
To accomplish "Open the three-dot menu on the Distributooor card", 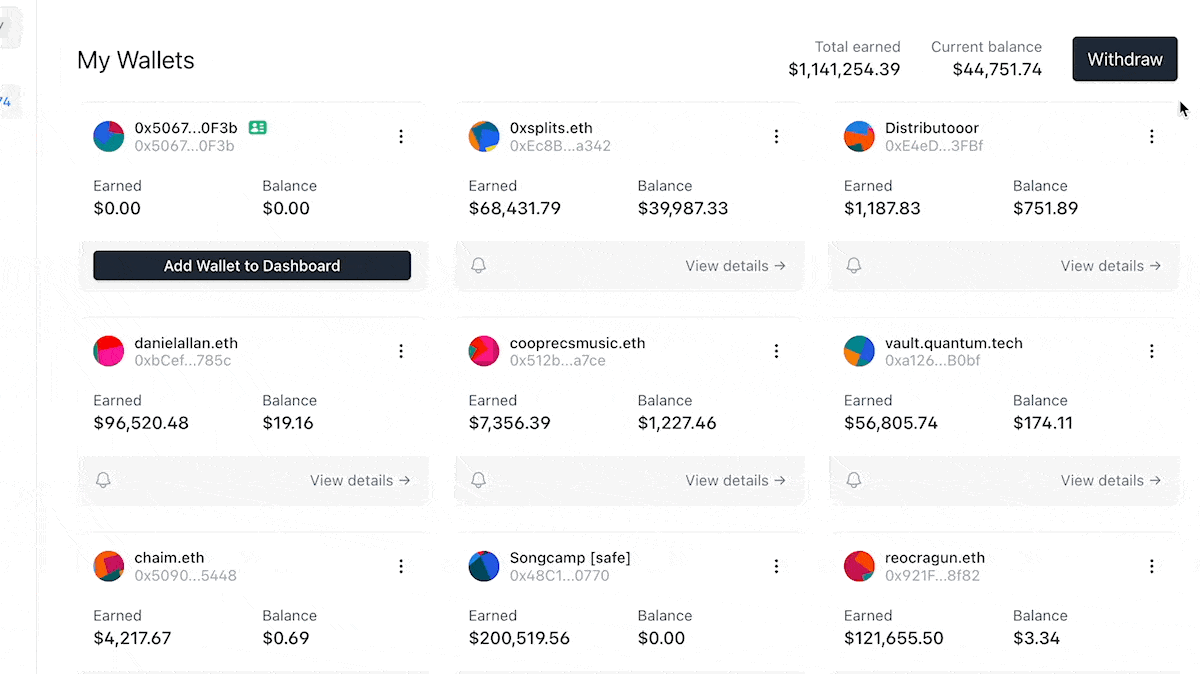I will 1152,136.
